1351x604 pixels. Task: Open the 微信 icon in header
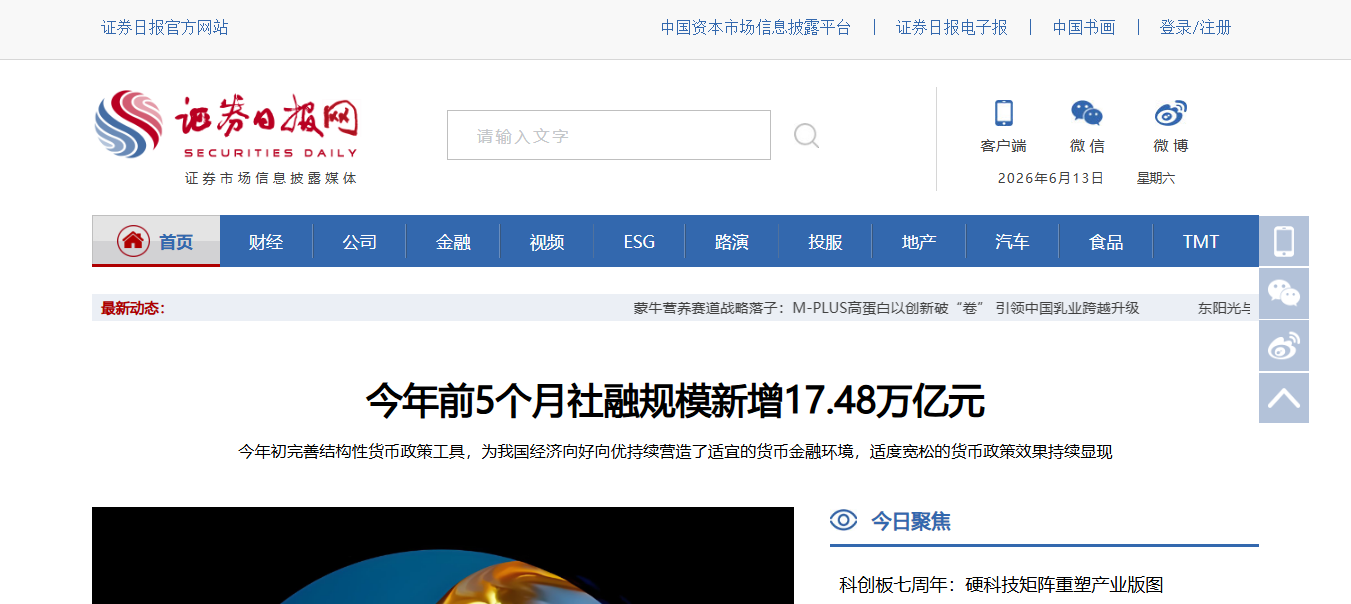coord(1087,112)
